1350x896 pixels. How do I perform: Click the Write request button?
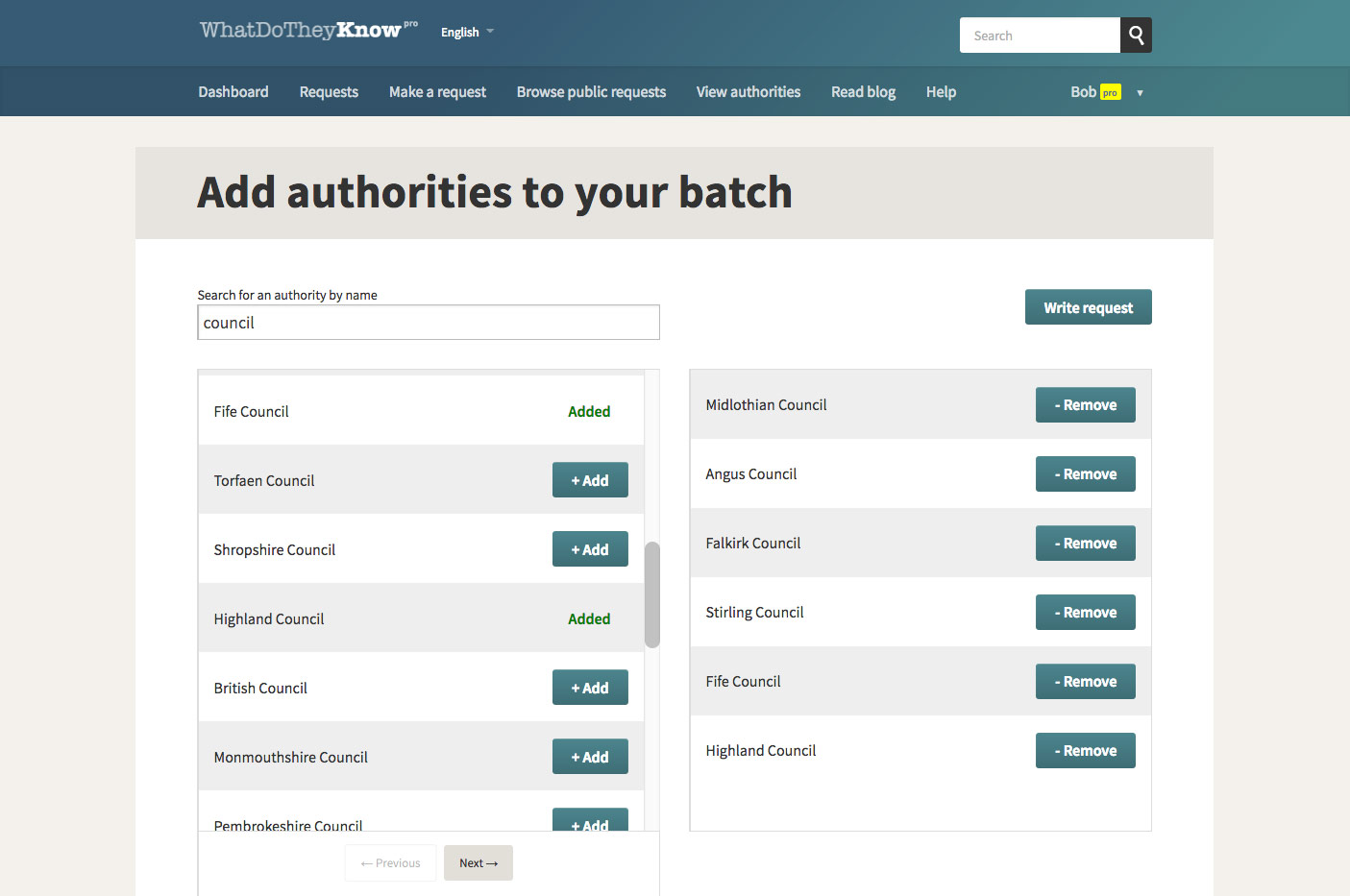(1088, 307)
